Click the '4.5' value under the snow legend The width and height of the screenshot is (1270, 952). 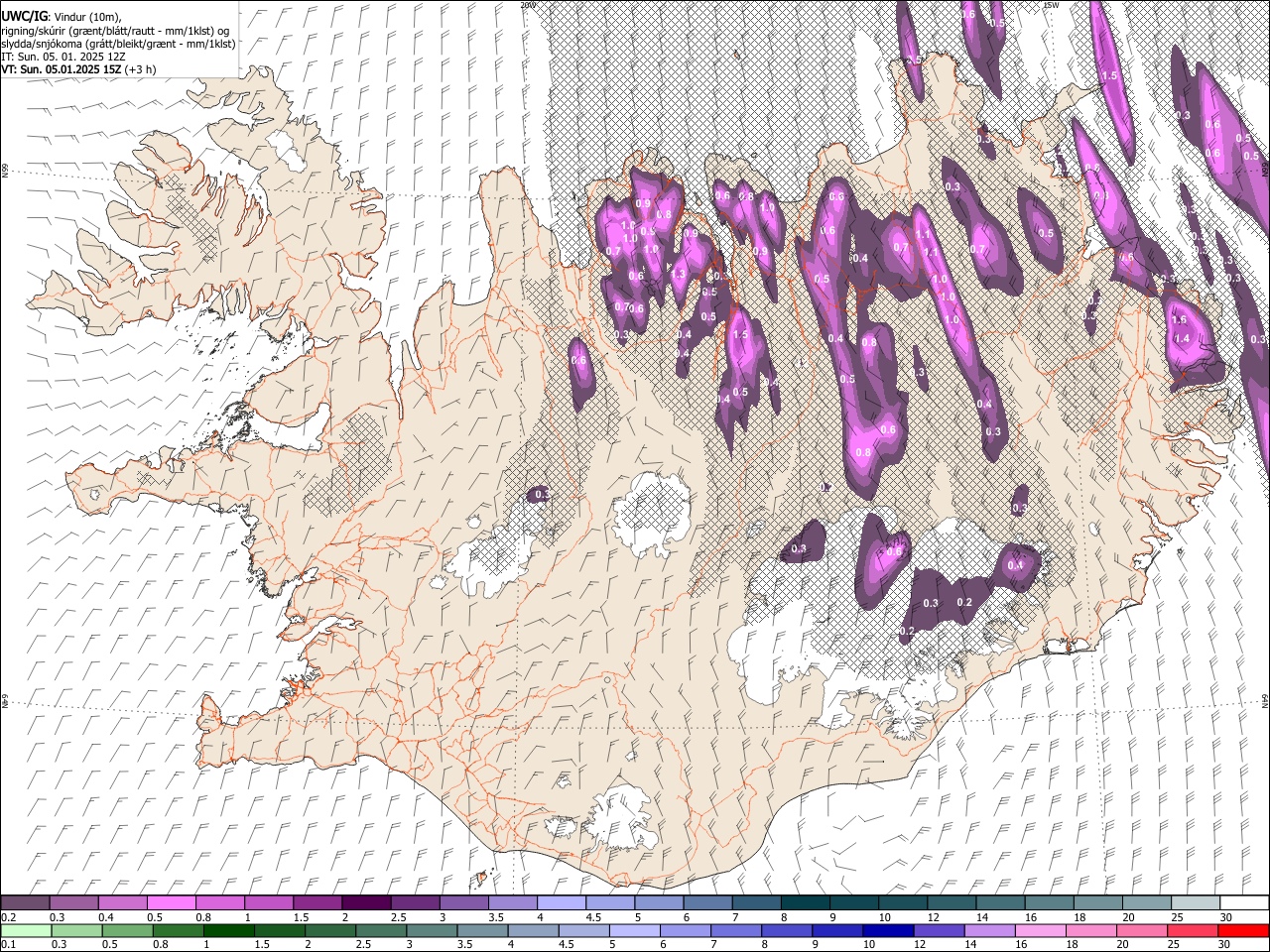click(594, 917)
